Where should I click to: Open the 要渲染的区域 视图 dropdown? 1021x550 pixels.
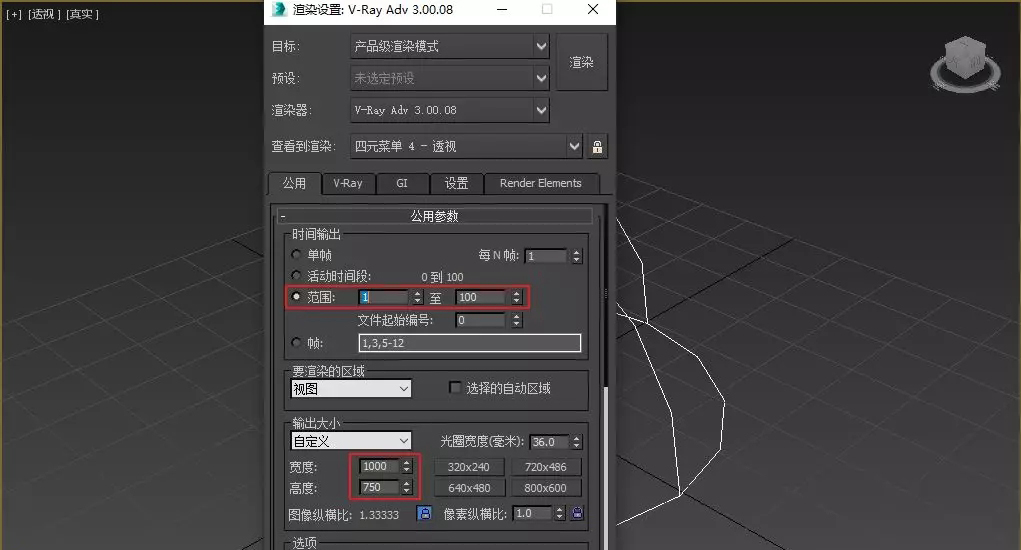tap(350, 389)
